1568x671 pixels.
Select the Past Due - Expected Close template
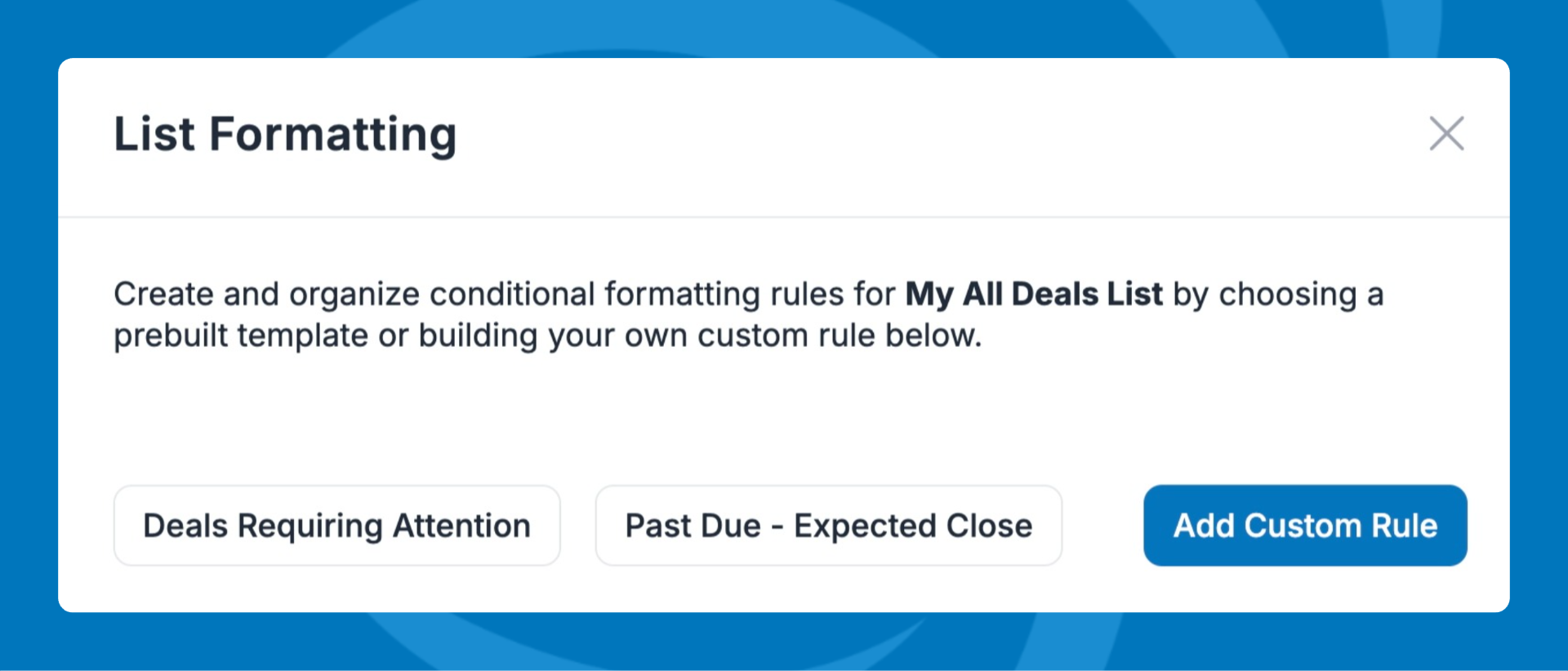828,526
